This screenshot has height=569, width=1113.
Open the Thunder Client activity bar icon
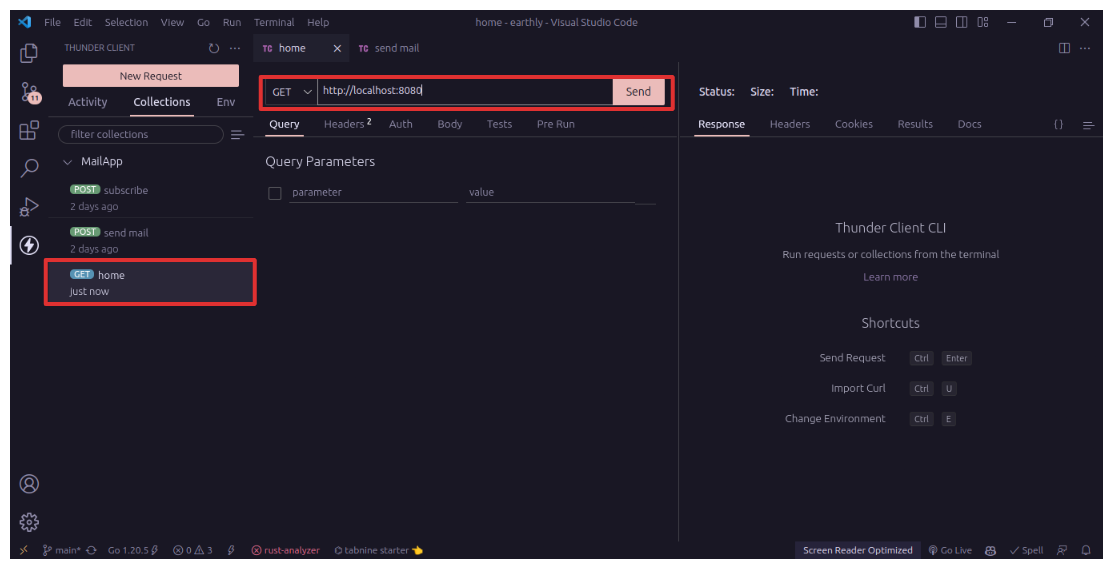point(29,245)
